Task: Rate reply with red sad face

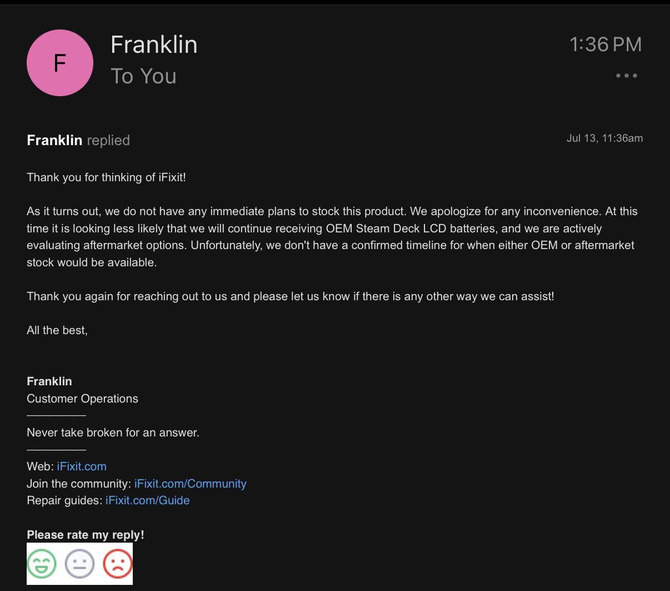Action: click(118, 564)
